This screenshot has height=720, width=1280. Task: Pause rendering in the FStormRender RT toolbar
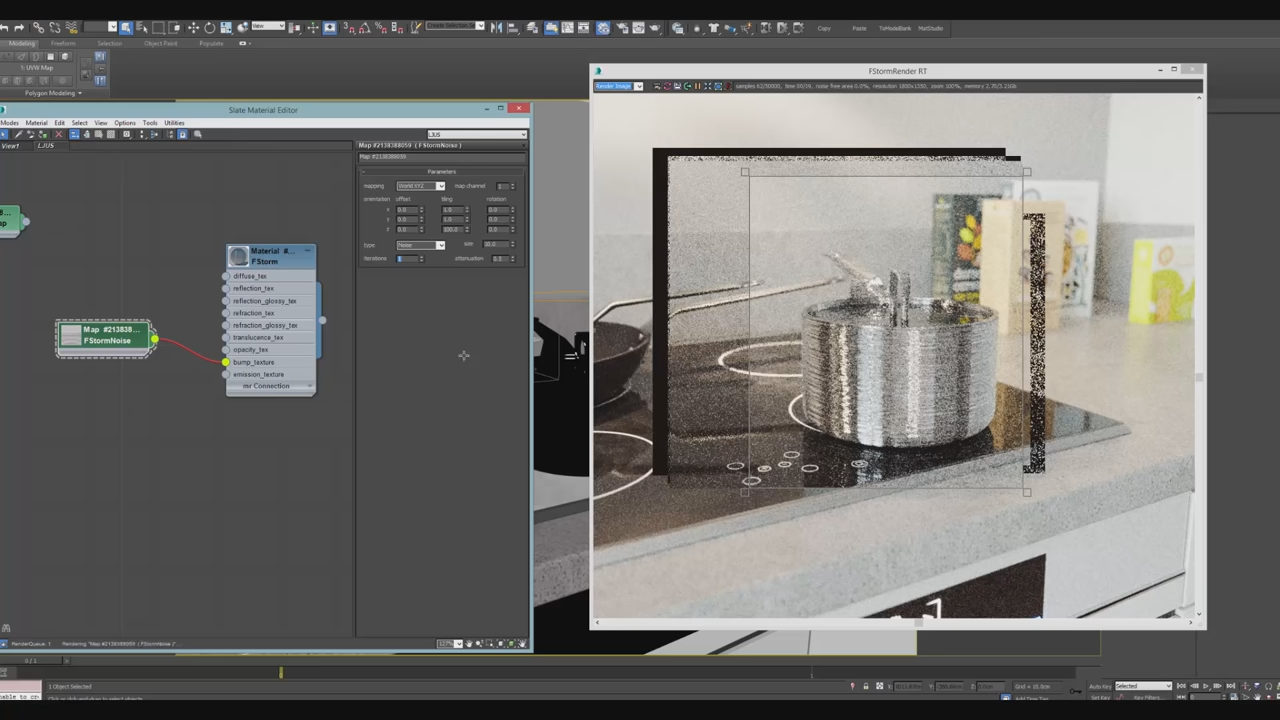coord(697,86)
